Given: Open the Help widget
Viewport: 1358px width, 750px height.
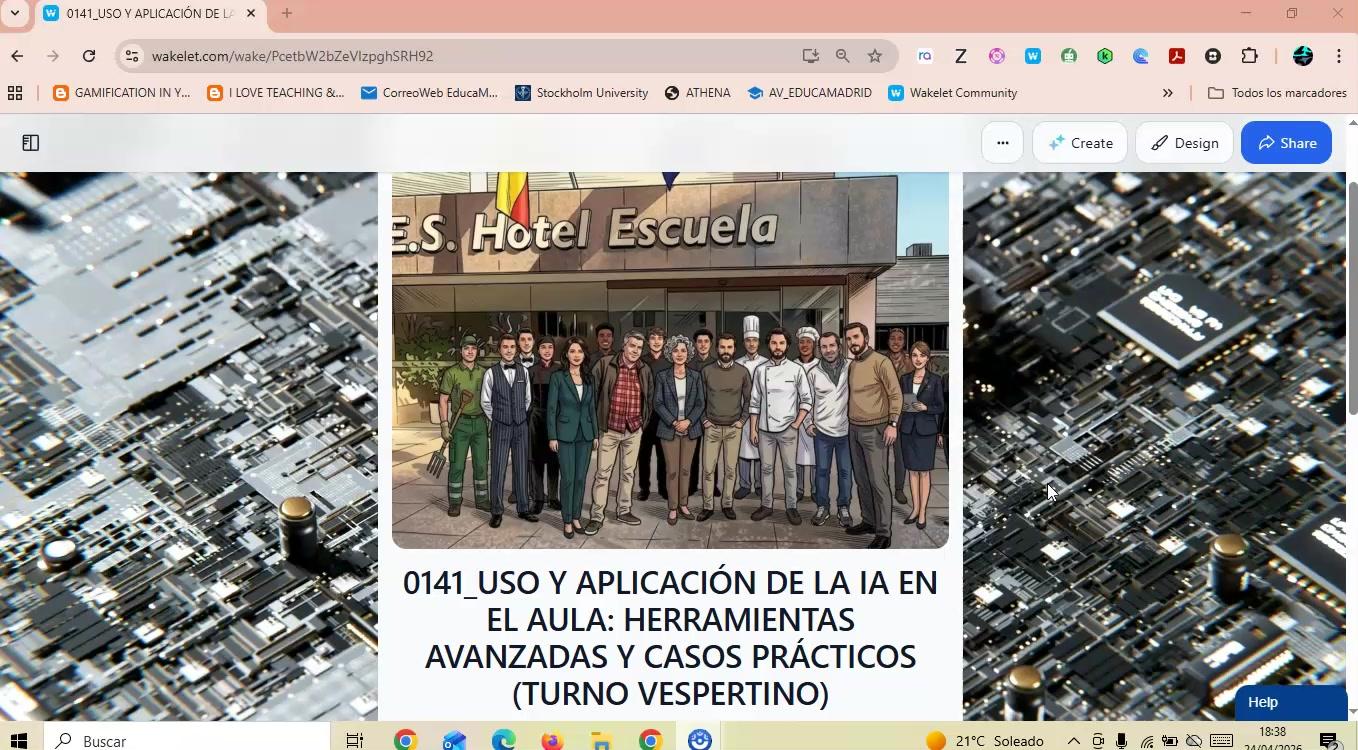Looking at the screenshot, I should (1290, 702).
